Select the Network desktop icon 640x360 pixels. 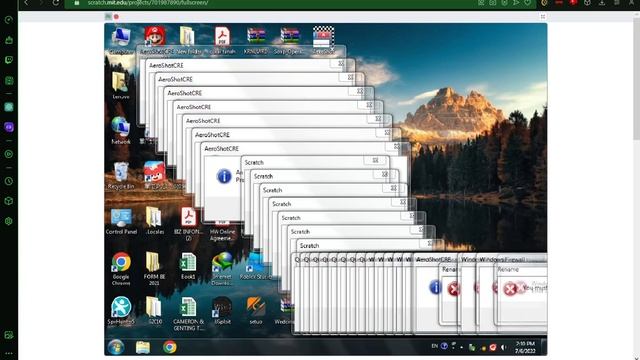[121, 130]
